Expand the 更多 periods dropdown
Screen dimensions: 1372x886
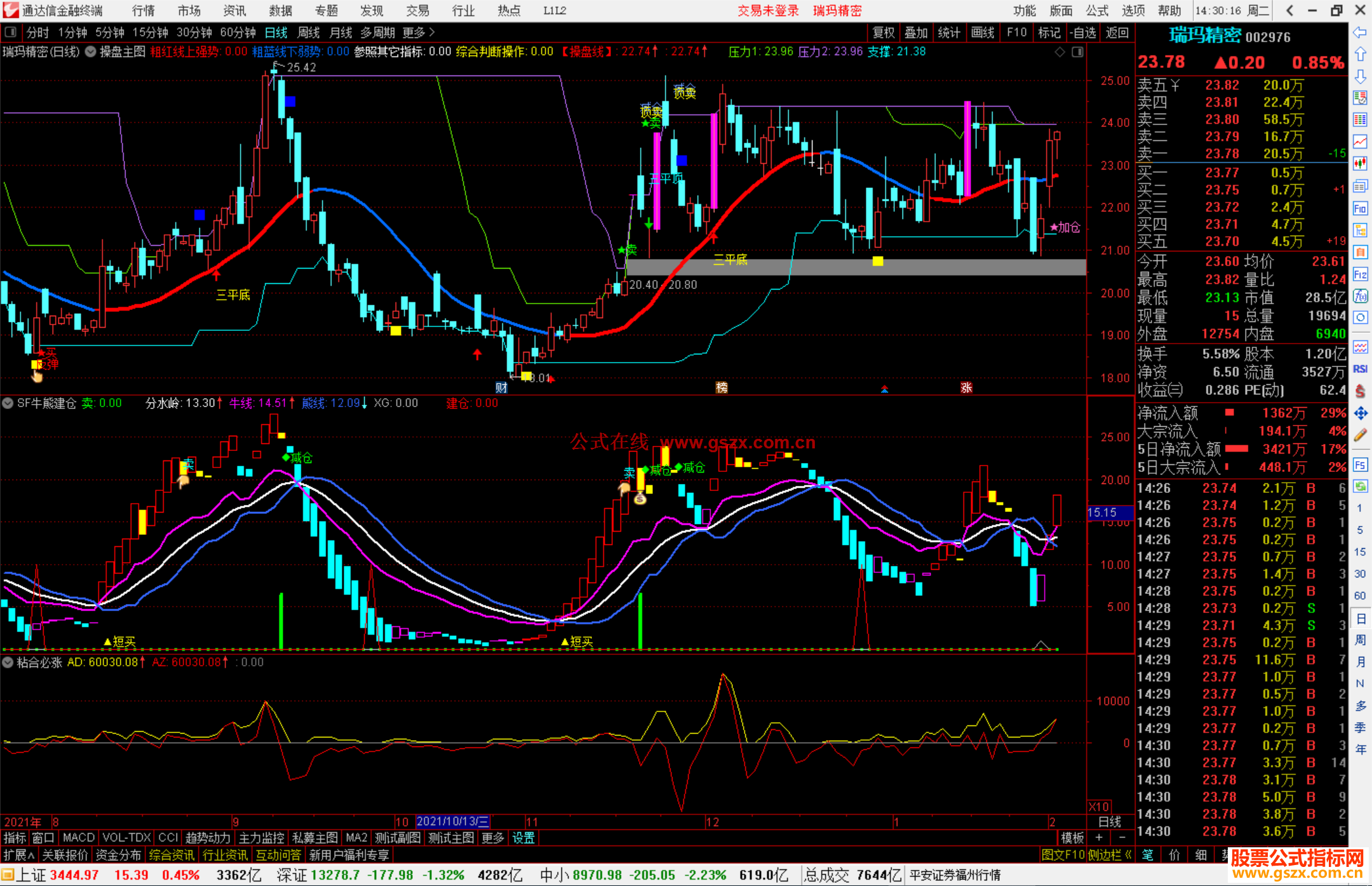coord(419,32)
